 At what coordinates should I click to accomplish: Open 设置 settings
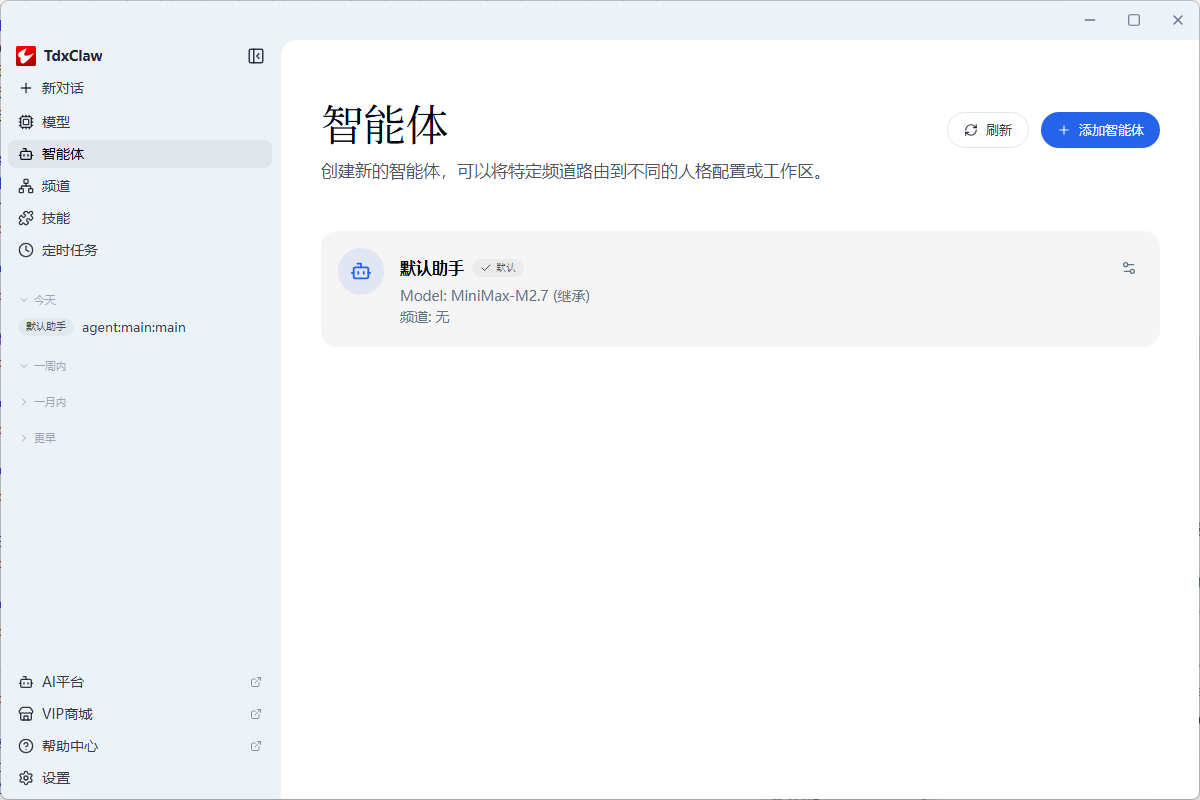(140, 778)
